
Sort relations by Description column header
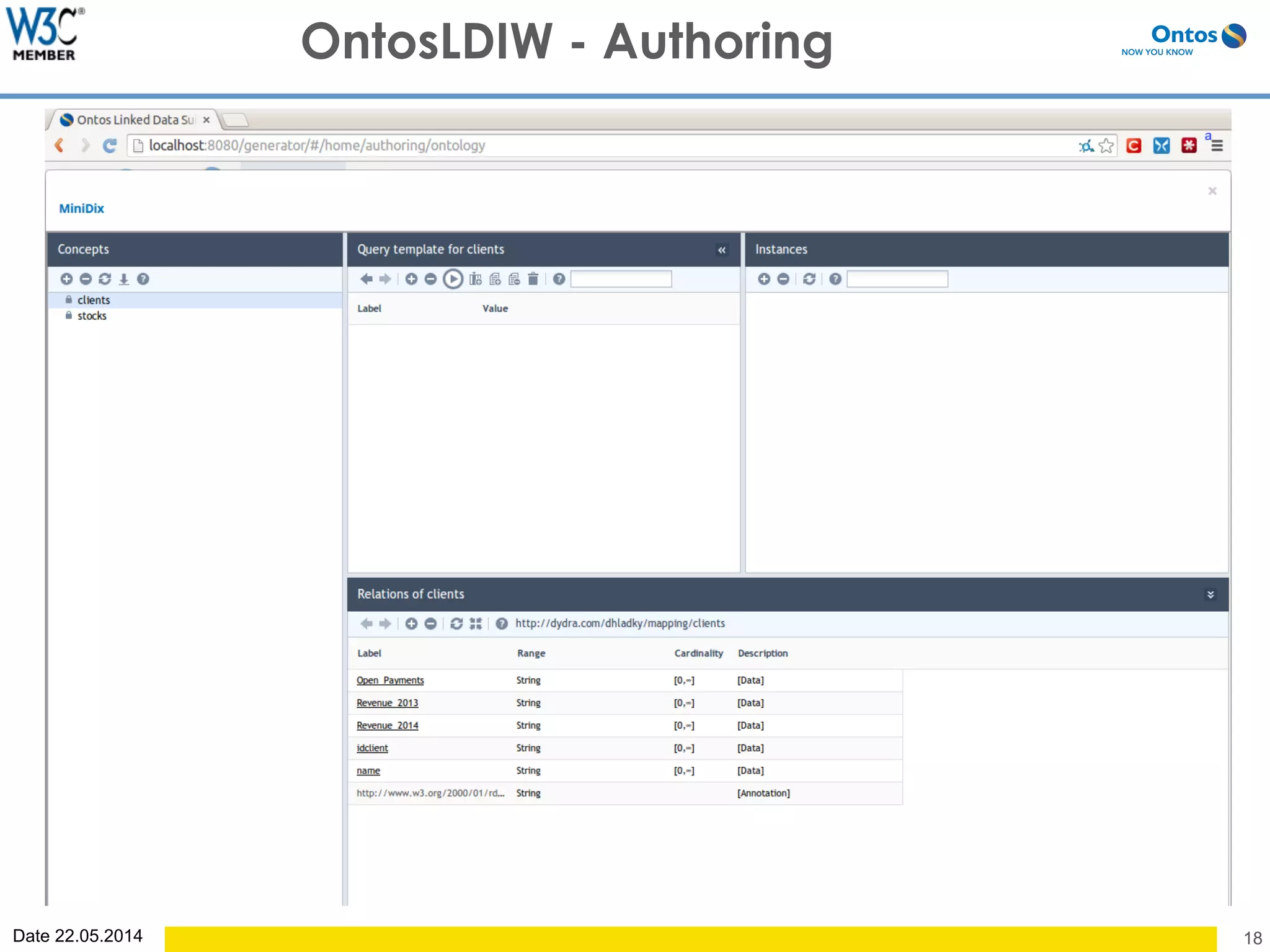[763, 653]
